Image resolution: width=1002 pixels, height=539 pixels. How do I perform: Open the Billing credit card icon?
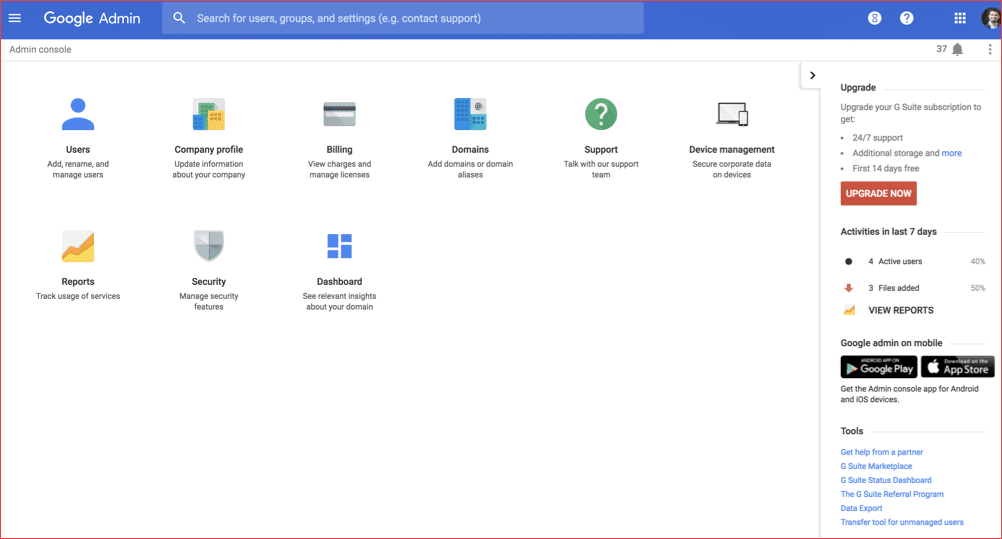click(x=339, y=114)
